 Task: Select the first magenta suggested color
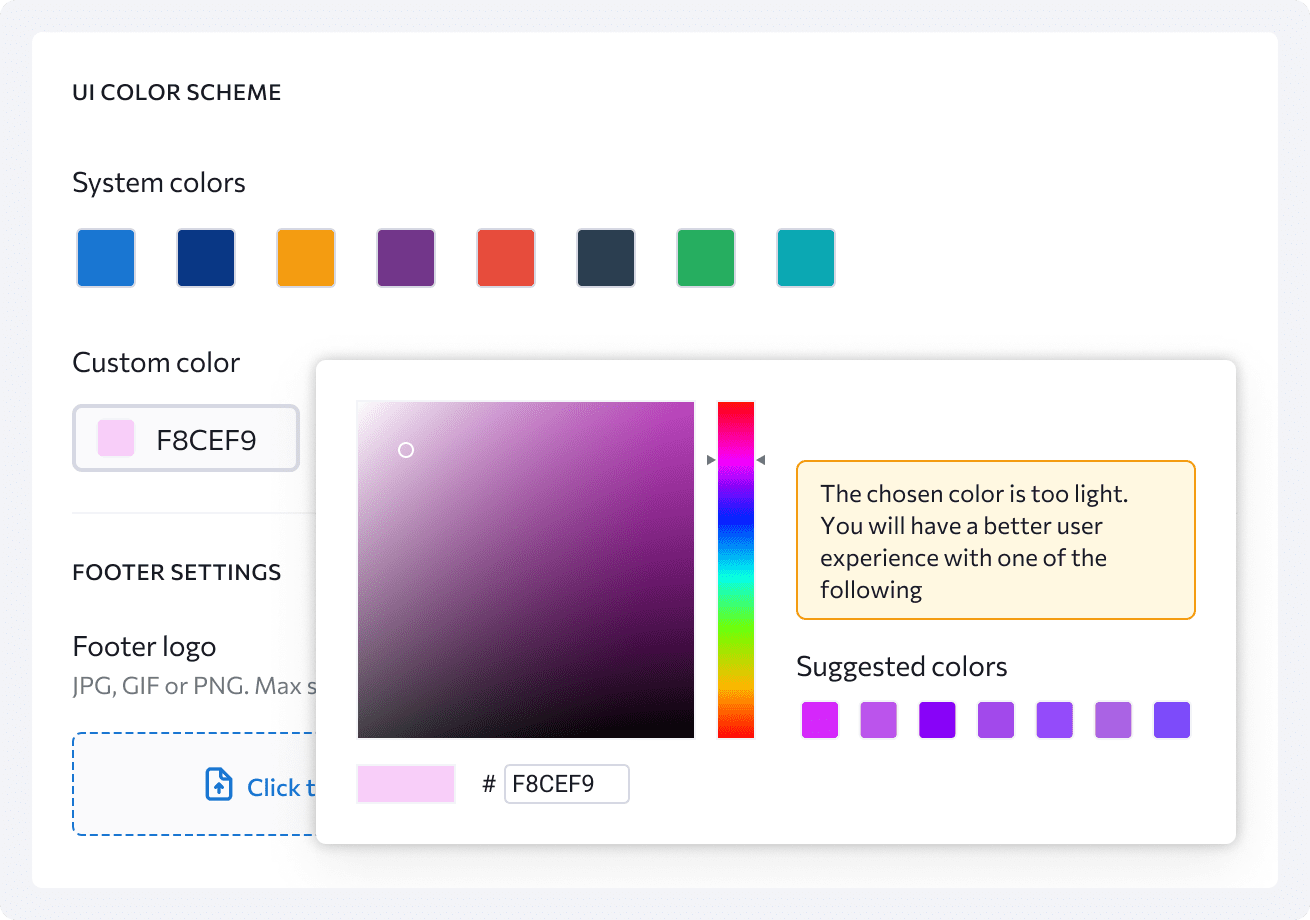click(820, 720)
